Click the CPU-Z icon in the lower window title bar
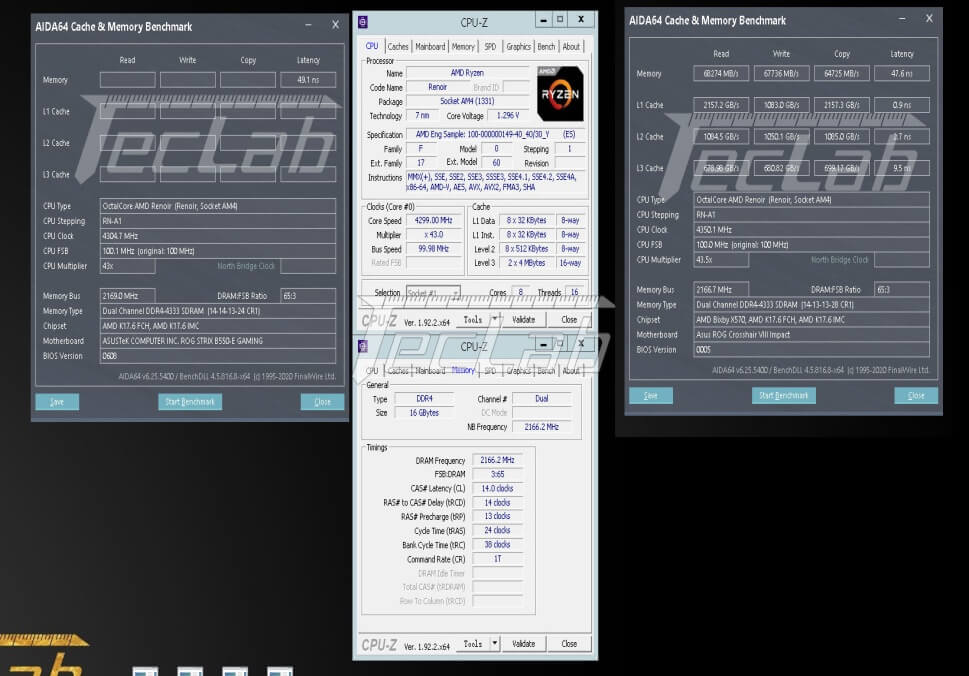 [x=363, y=346]
